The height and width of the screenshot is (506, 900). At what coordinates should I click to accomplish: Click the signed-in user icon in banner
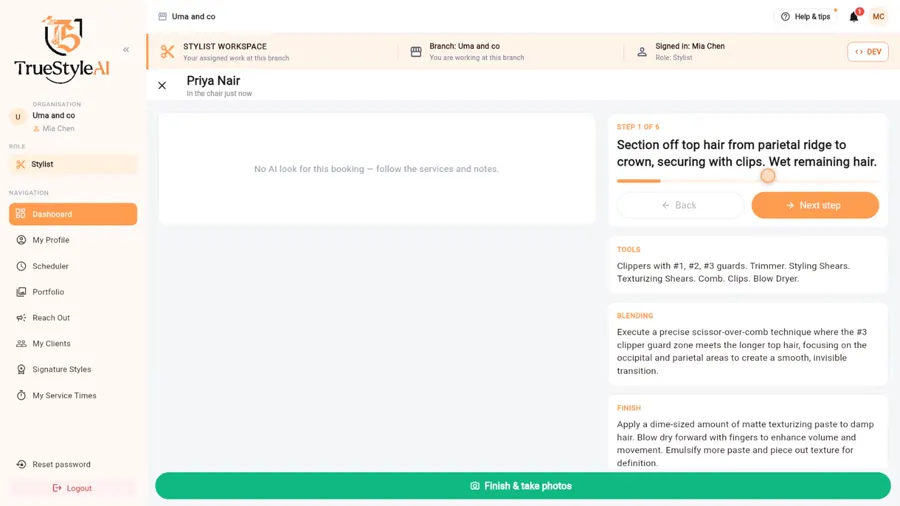pos(642,52)
